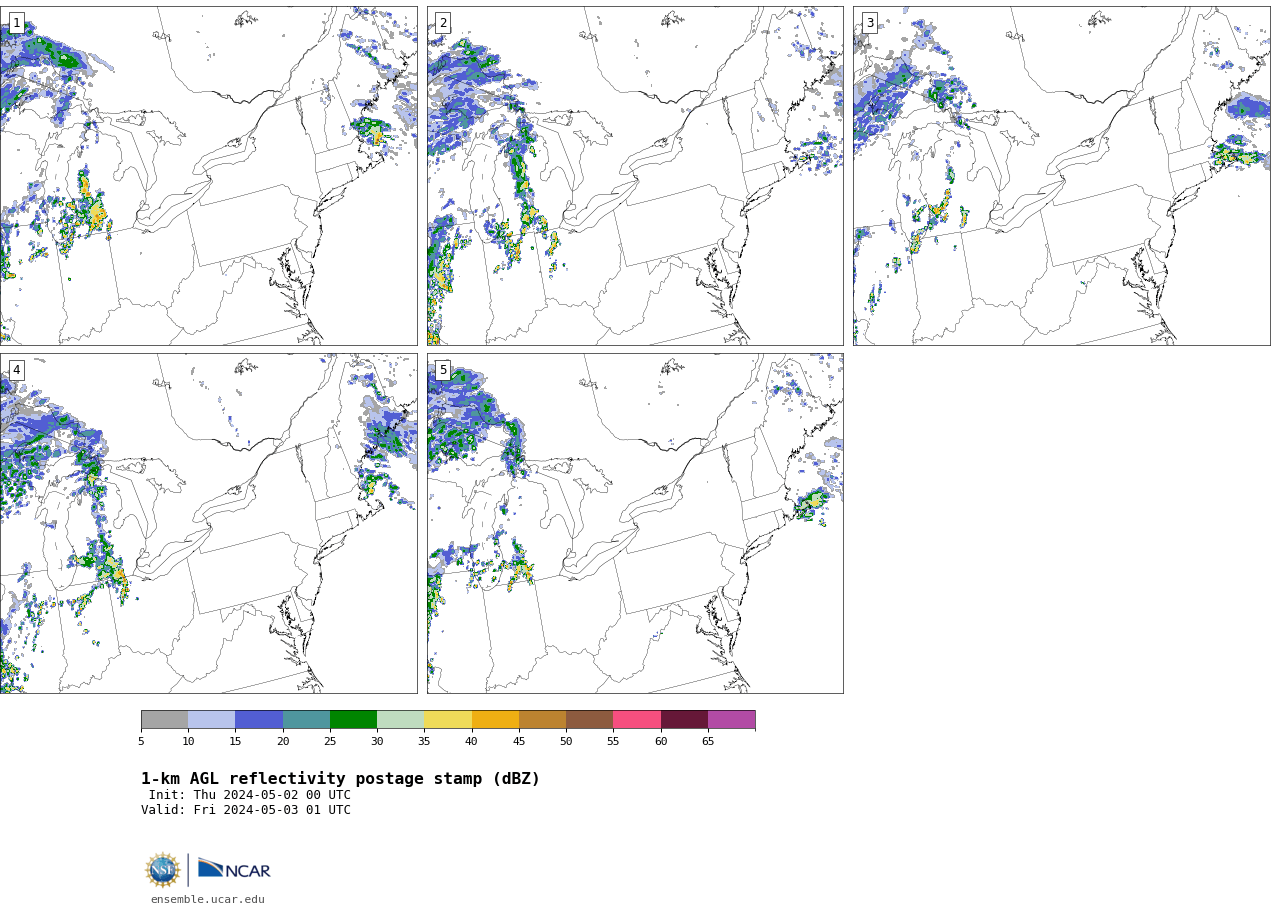
Task: Click the yellow 35-40 dBZ swatch
Action: [448, 720]
